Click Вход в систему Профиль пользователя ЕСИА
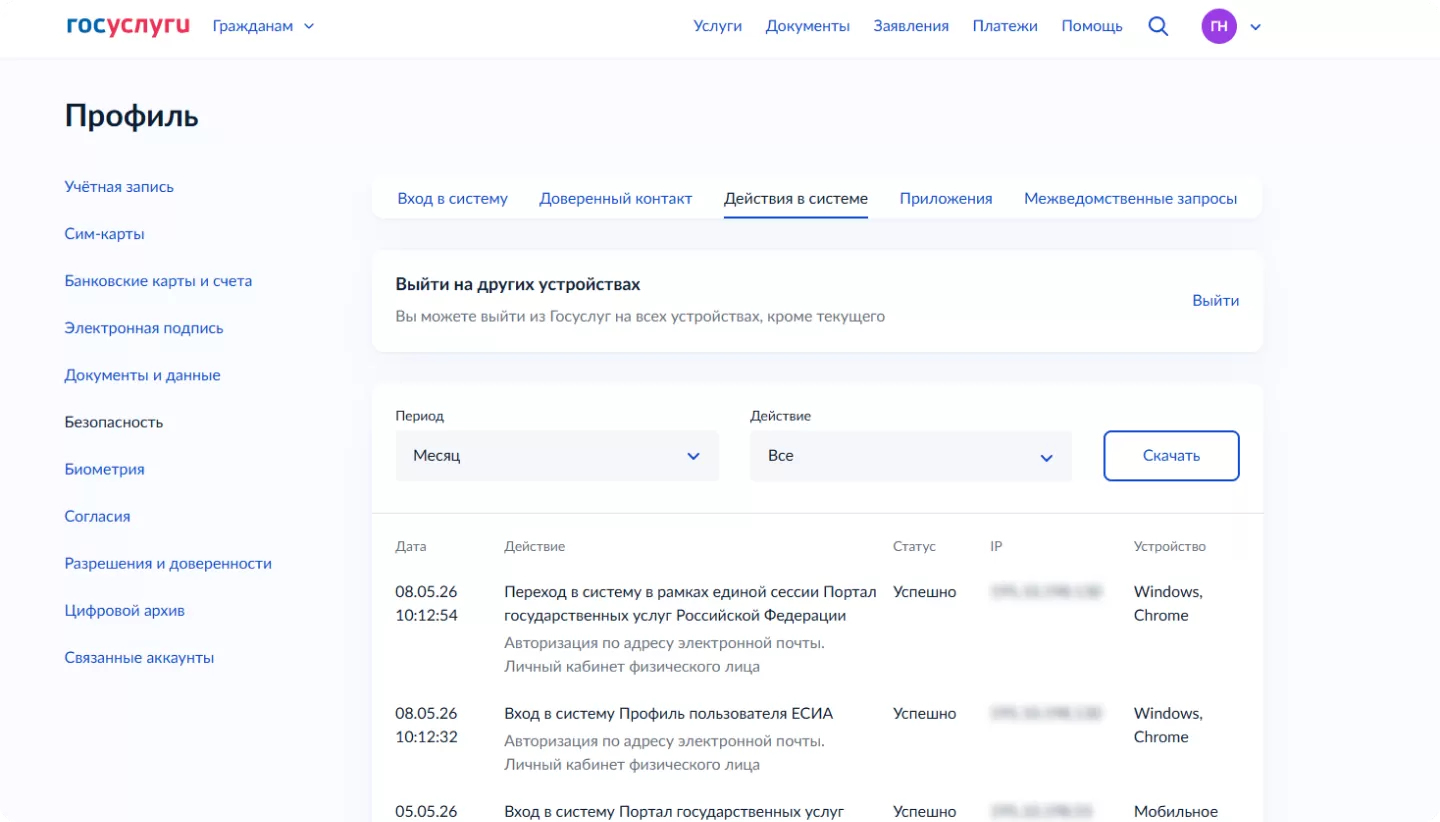Viewport: 1440px width, 822px height. tap(668, 713)
